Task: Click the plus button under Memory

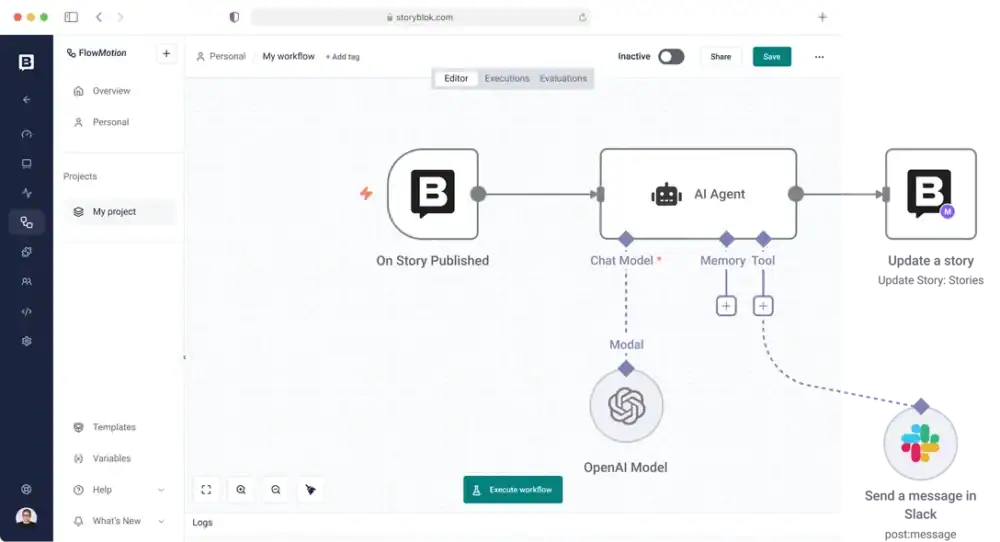Action: (726, 306)
